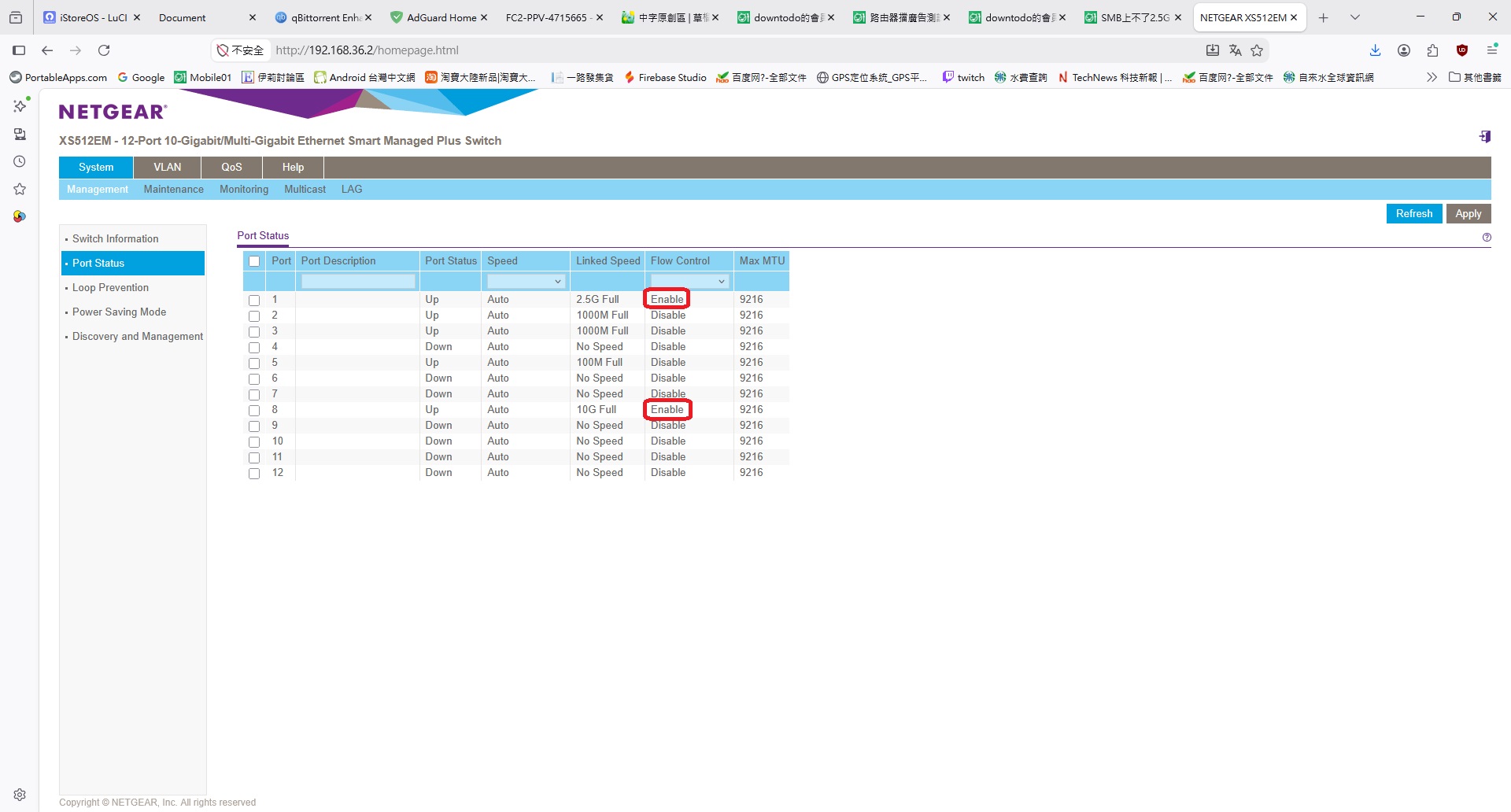Image resolution: width=1511 pixels, height=812 pixels.
Task: Click the Linked Speed column header
Action: (608, 261)
